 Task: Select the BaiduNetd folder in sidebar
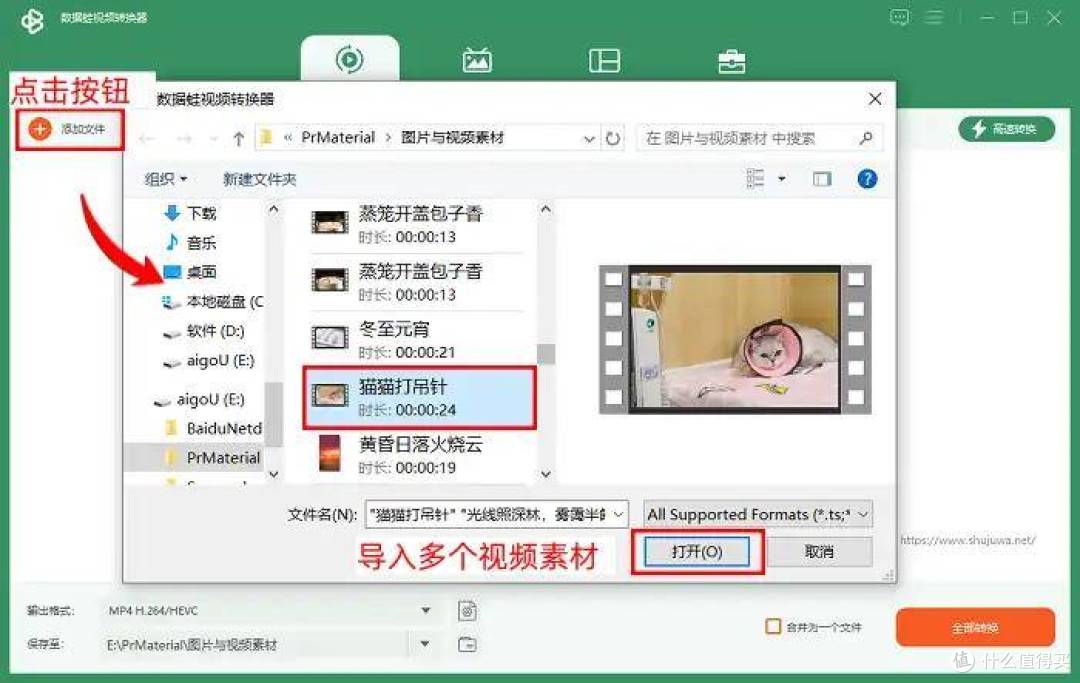click(x=215, y=428)
